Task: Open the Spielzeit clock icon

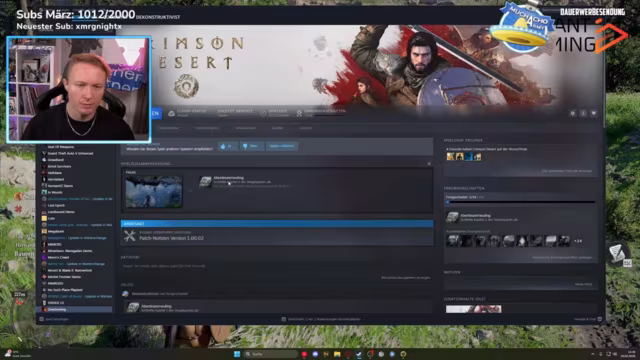Action: click(x=263, y=113)
